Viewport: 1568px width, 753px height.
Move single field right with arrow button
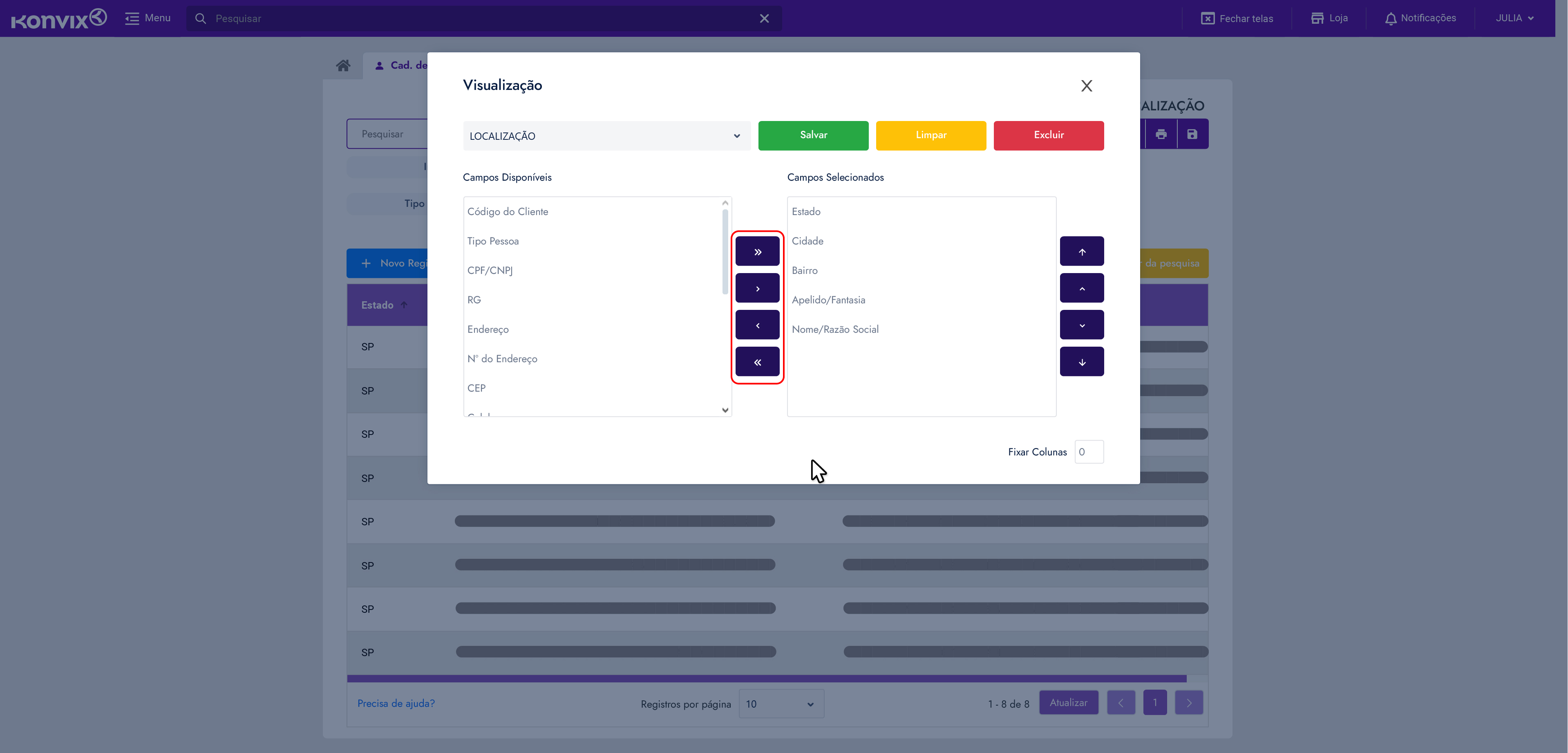point(757,289)
